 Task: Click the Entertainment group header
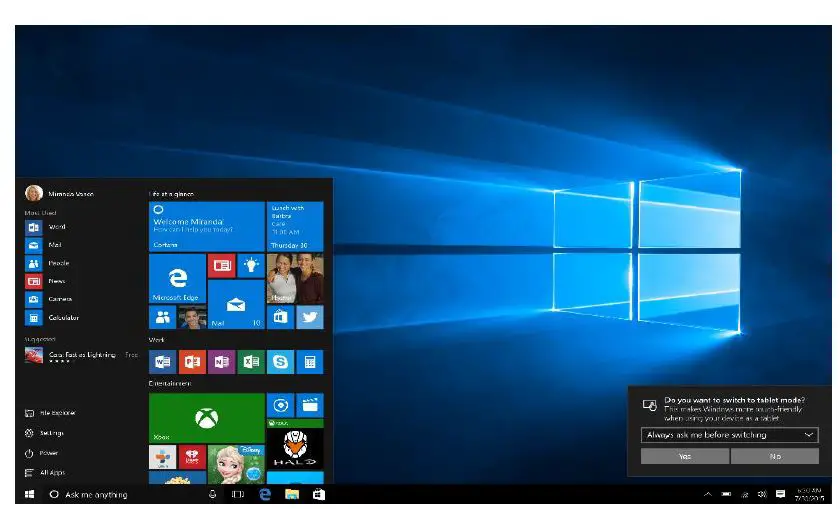170,384
